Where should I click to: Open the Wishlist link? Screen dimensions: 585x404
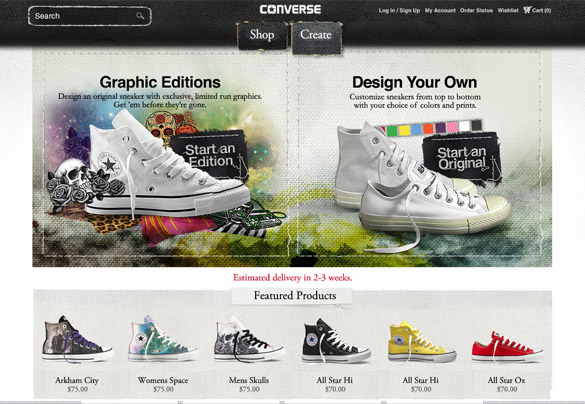(x=508, y=10)
